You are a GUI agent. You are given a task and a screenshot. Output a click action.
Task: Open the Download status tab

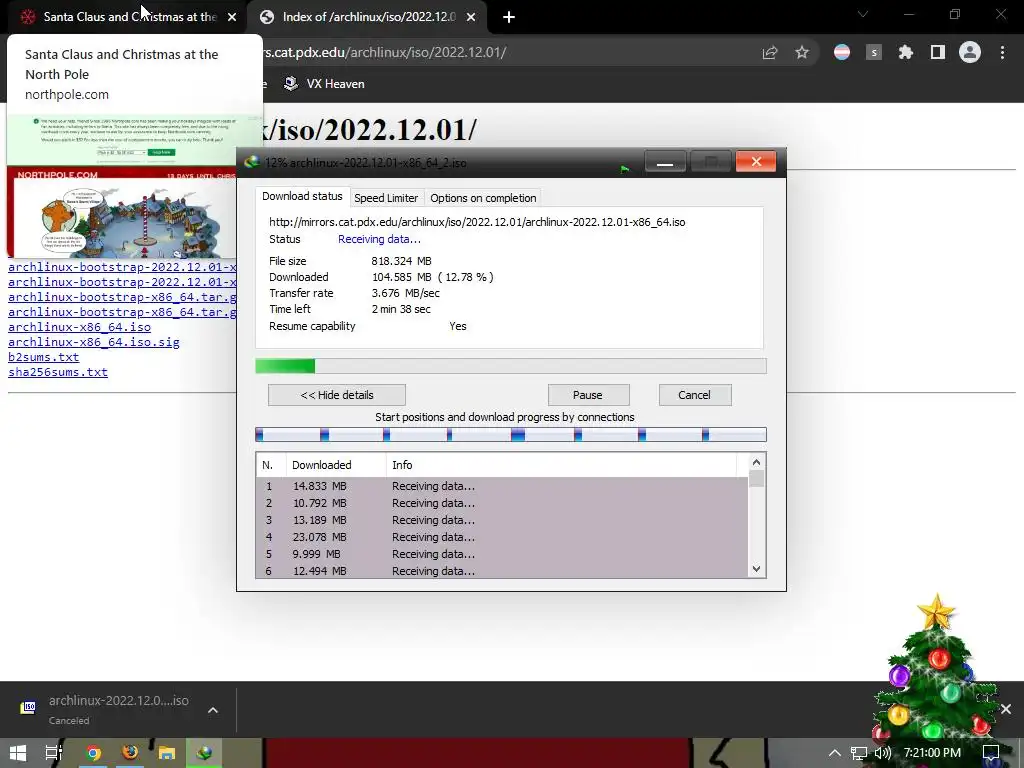coord(302,197)
